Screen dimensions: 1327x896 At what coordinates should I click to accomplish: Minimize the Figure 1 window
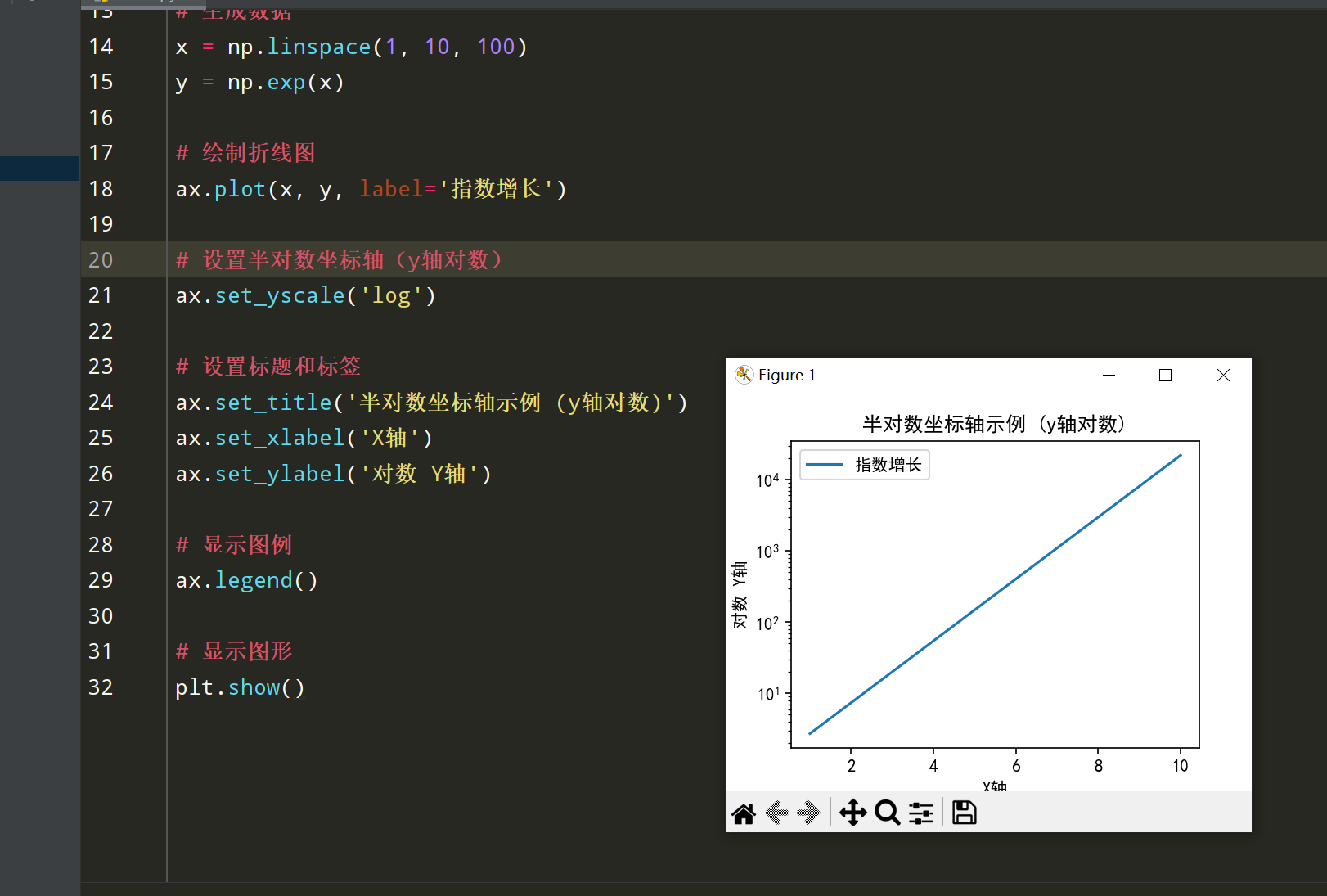click(1109, 375)
